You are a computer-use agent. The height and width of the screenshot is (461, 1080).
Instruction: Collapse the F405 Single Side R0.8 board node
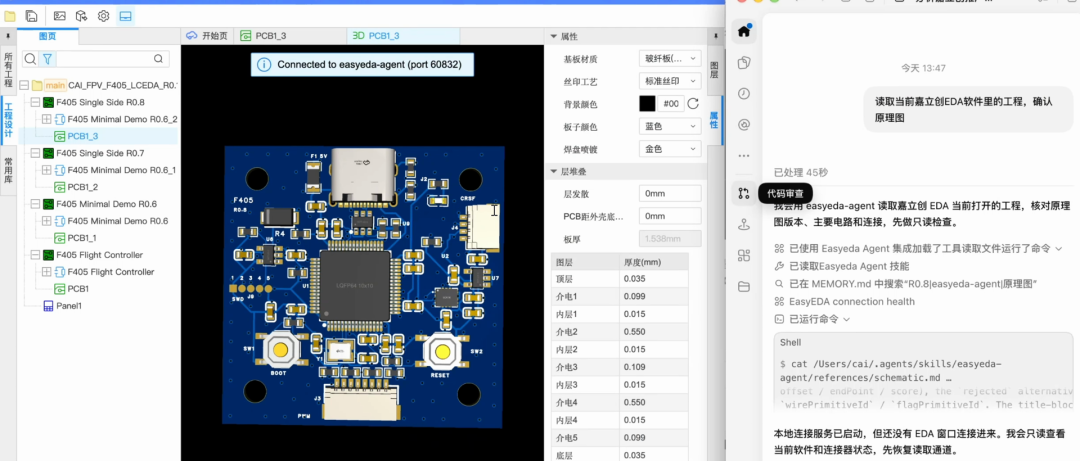pyautogui.click(x=35, y=102)
